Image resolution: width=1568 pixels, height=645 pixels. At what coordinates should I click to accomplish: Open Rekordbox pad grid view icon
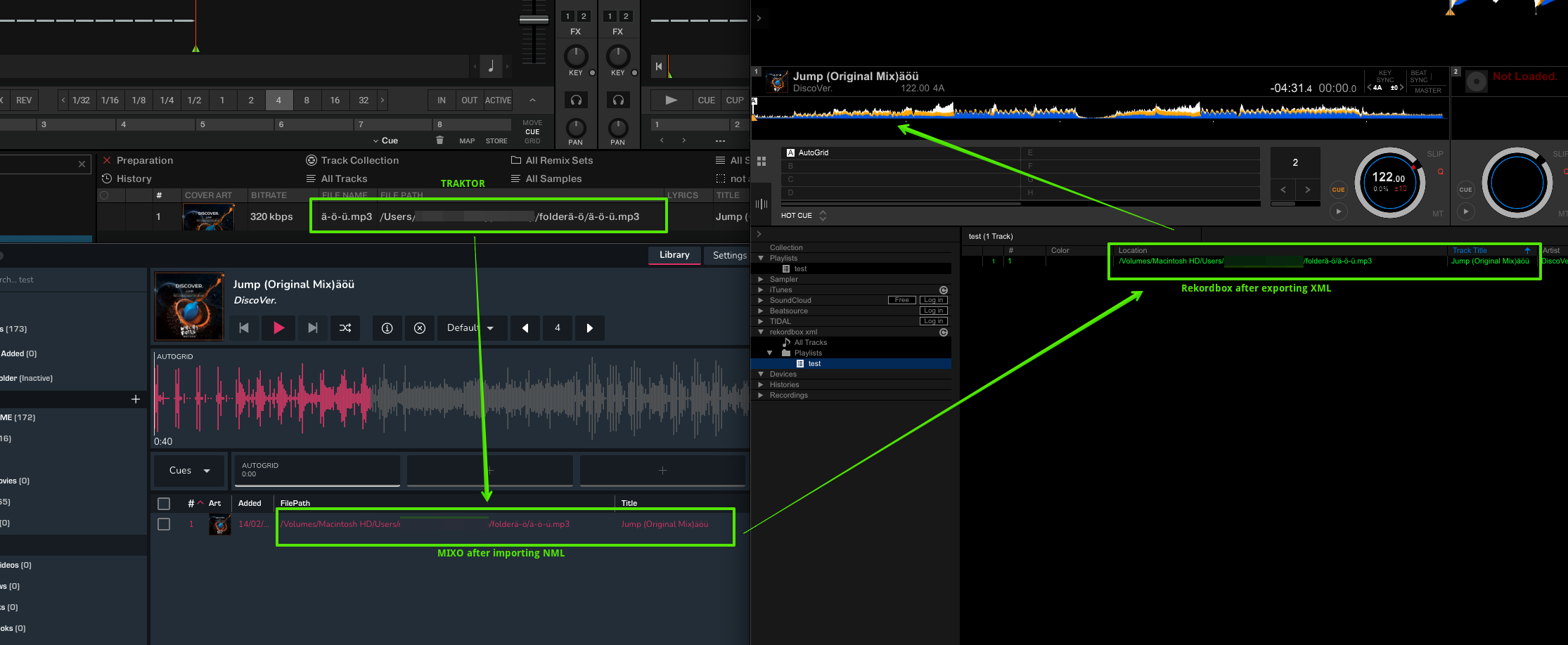pyautogui.click(x=761, y=162)
